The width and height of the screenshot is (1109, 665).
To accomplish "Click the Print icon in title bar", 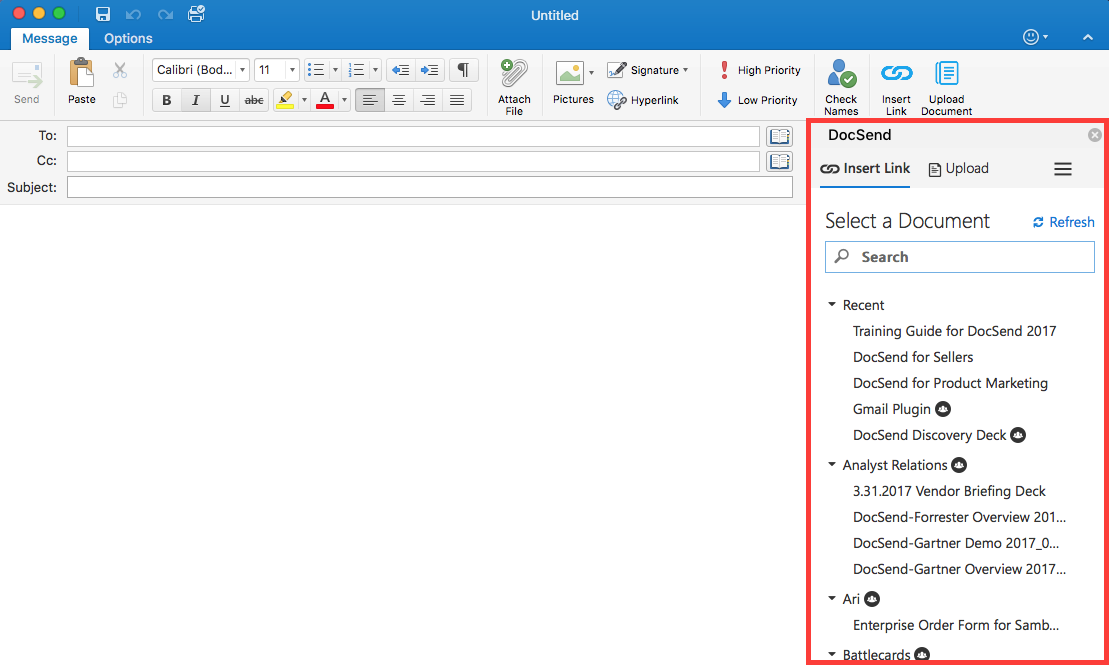I will 196,13.
